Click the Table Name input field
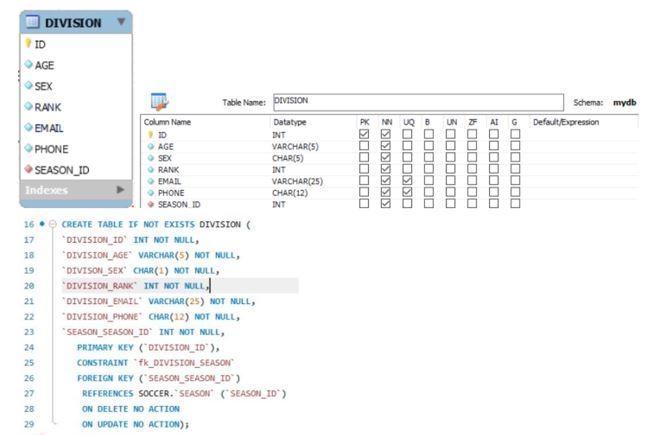This screenshot has width=666, height=435. (418, 102)
